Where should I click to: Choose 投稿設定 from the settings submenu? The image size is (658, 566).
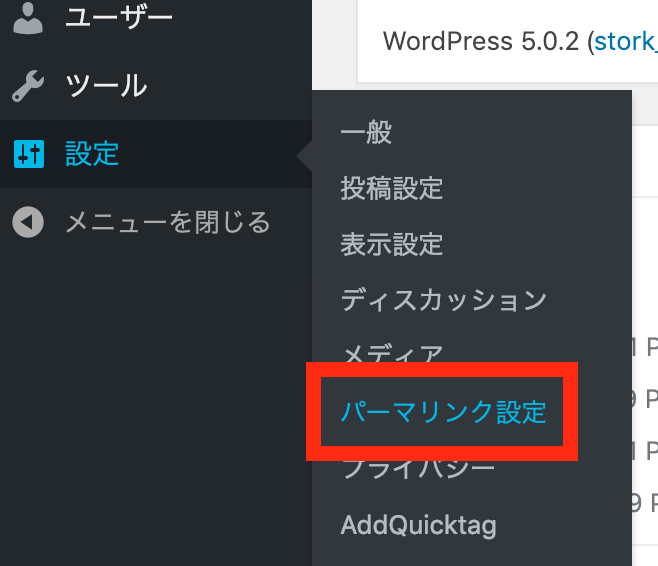392,188
